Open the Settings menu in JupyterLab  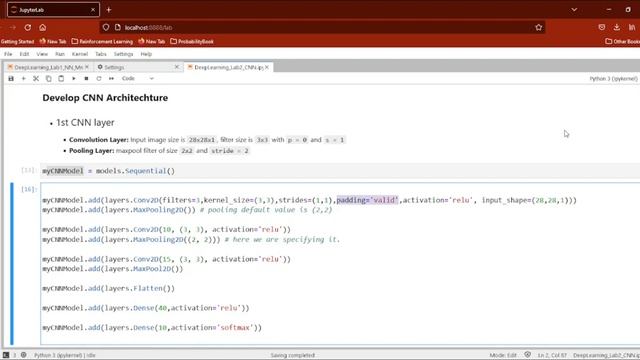click(x=123, y=54)
